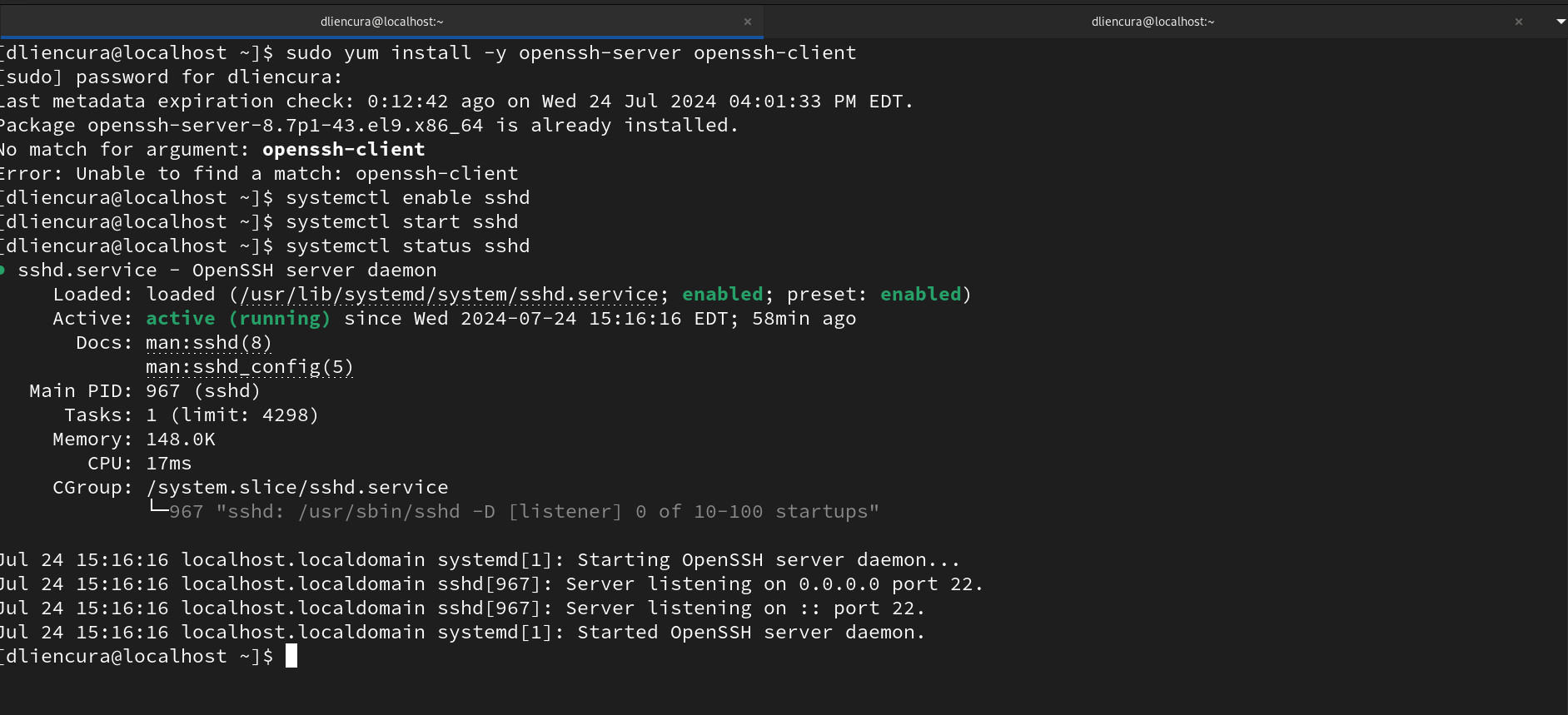Screen dimensions: 1568x715
Task: Click the 'systemctl status sshd' command
Action: click(408, 246)
